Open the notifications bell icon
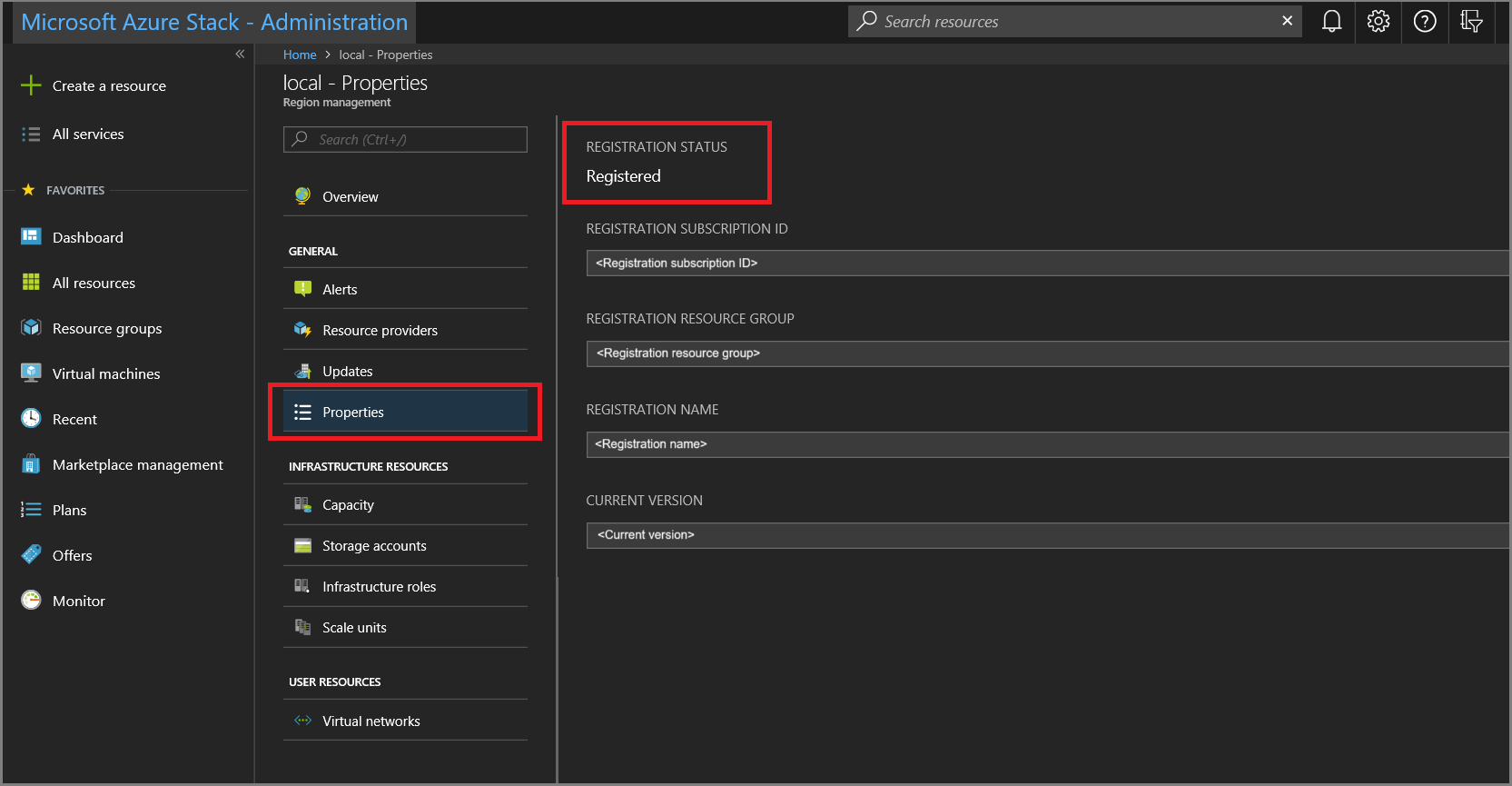 pos(1331,21)
